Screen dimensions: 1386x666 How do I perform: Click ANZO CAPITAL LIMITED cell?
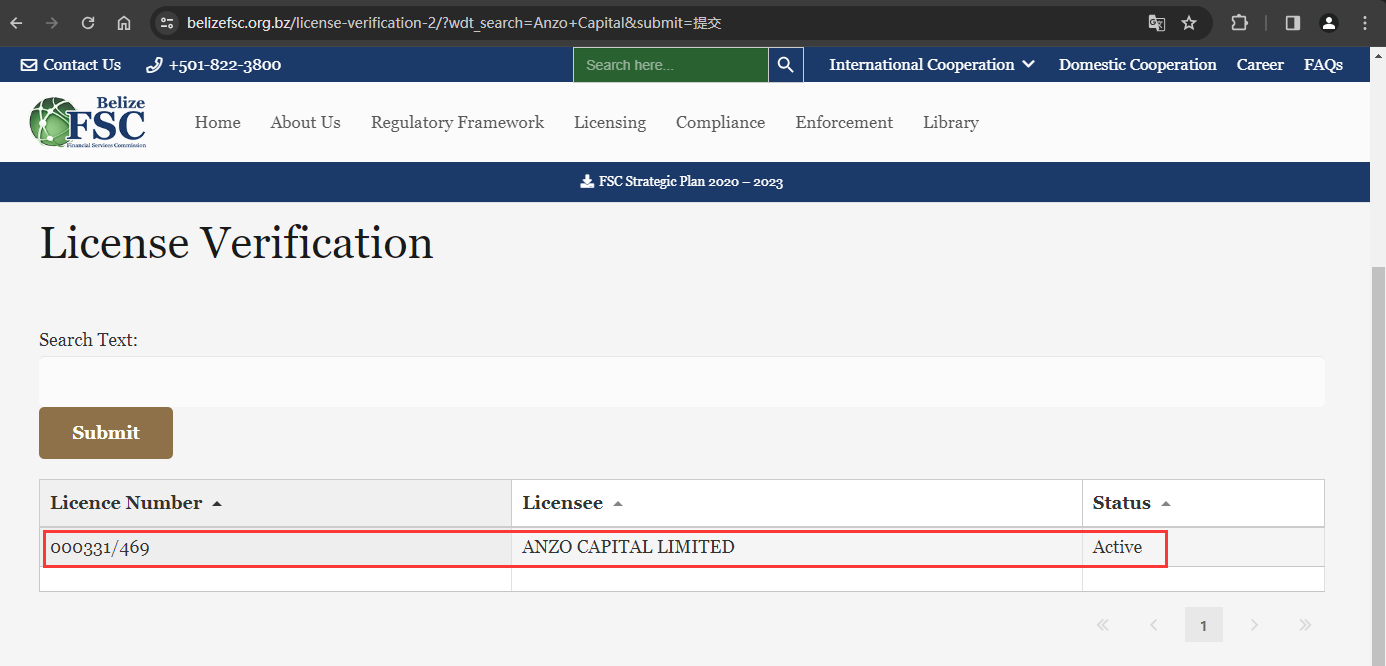click(x=797, y=547)
